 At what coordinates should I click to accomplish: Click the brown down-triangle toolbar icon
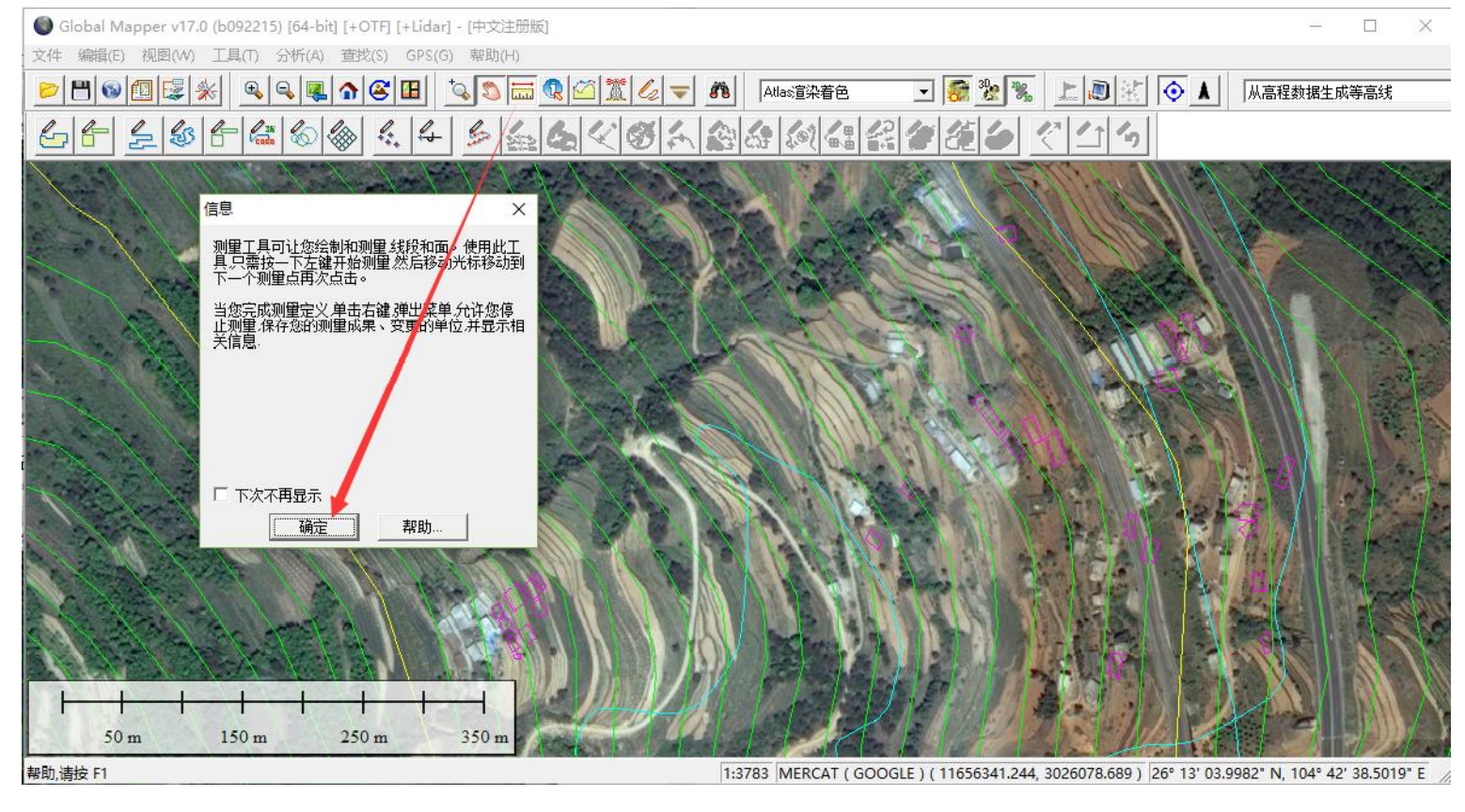point(680,91)
